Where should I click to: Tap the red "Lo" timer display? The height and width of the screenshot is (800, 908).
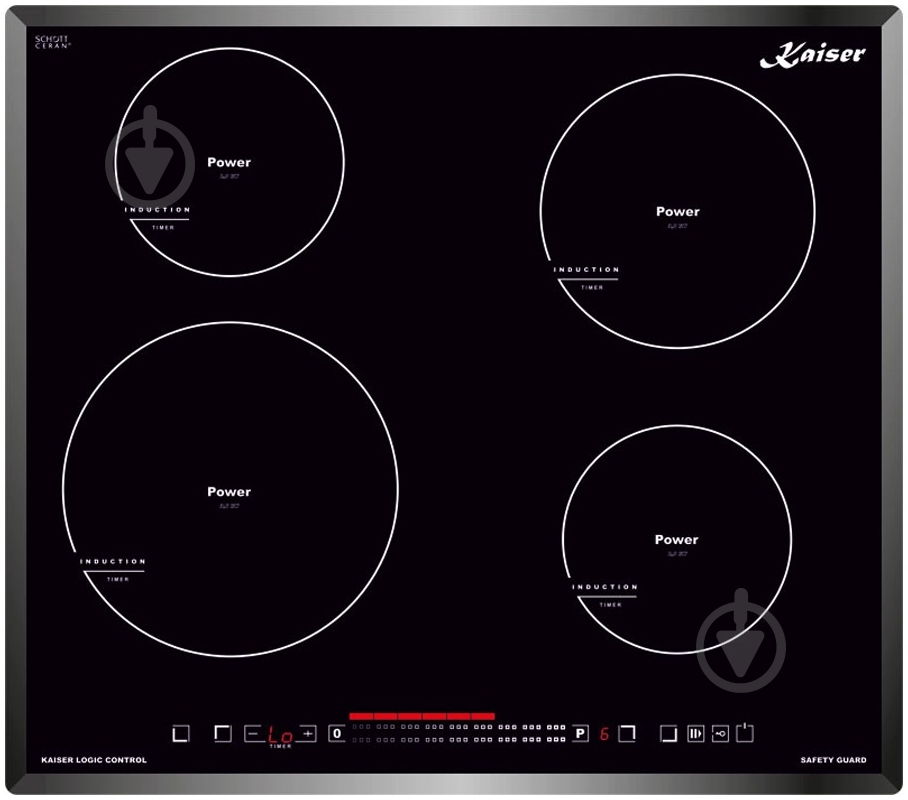coord(280,735)
